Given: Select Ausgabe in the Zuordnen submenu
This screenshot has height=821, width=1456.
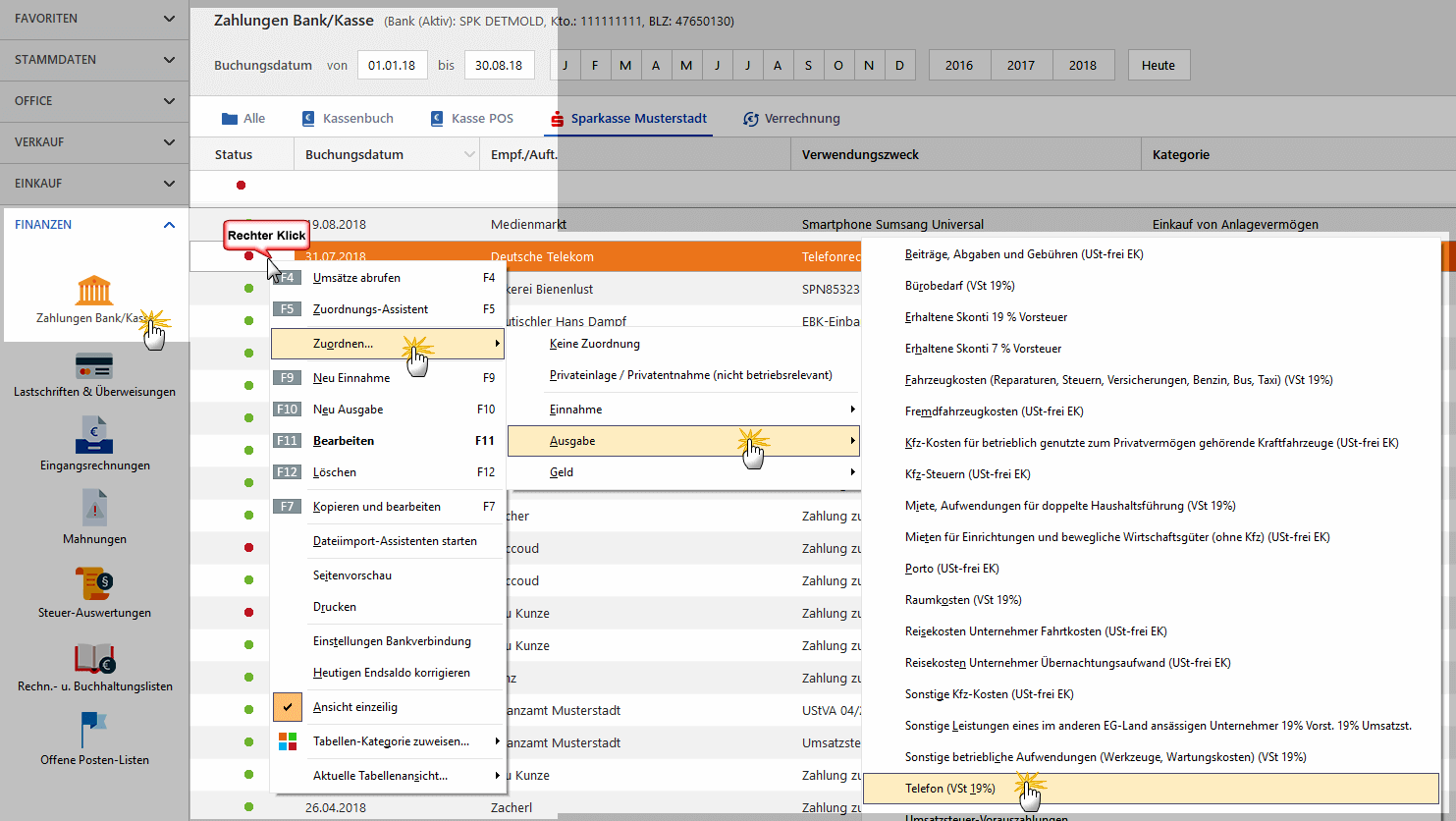Looking at the screenshot, I should [x=683, y=441].
